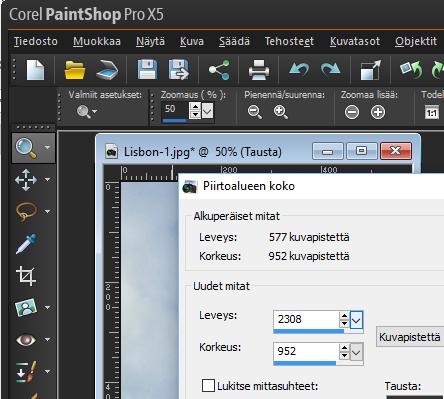
Task: Click the Share icon in the toolbar
Action: [219, 70]
